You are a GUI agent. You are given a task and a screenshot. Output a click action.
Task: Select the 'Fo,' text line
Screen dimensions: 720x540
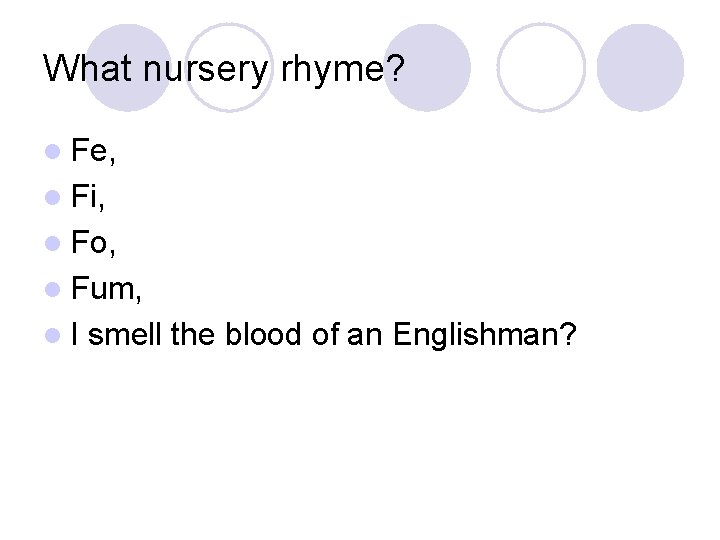[x=91, y=244]
